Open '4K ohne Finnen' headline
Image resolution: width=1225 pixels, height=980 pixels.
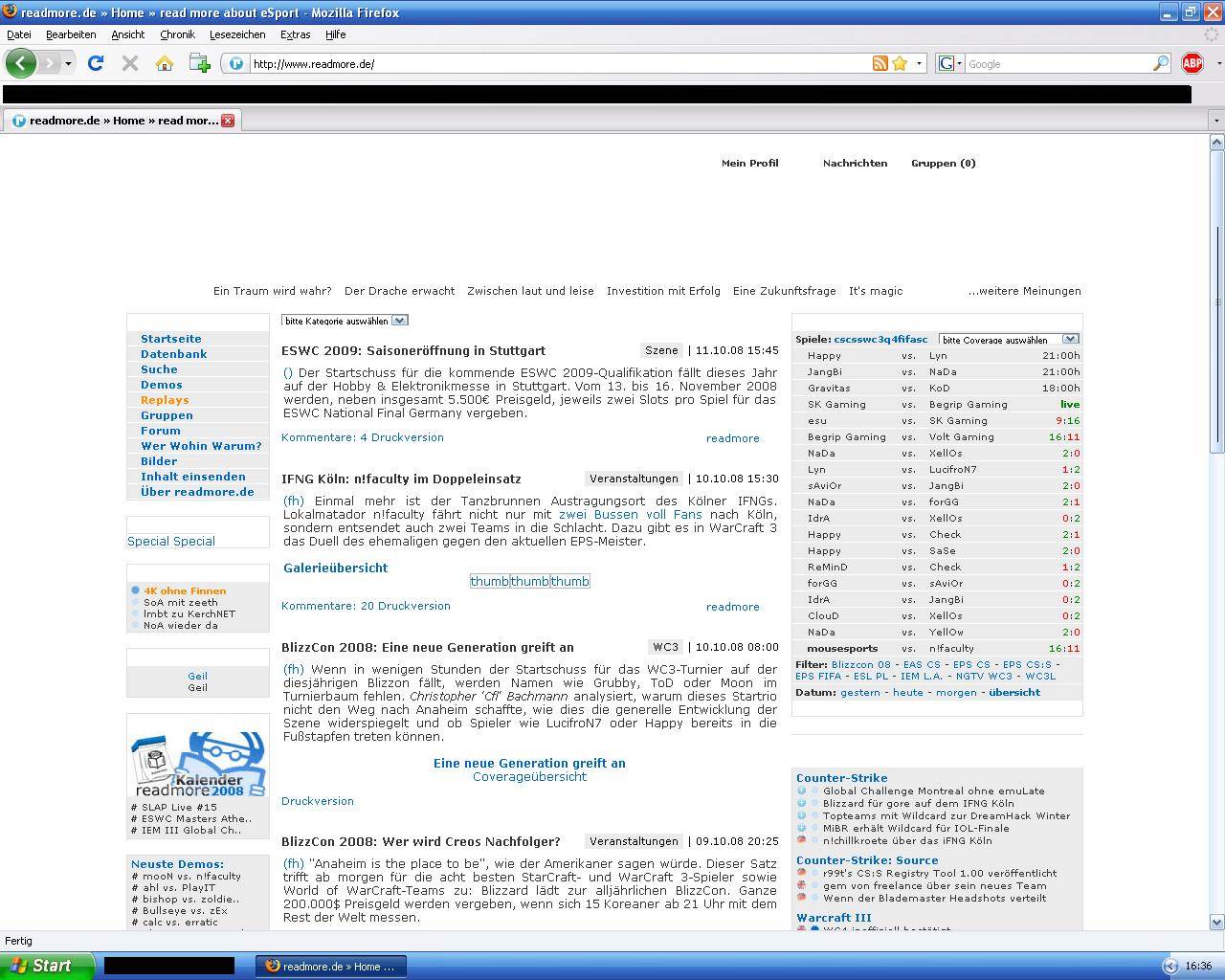coord(185,591)
